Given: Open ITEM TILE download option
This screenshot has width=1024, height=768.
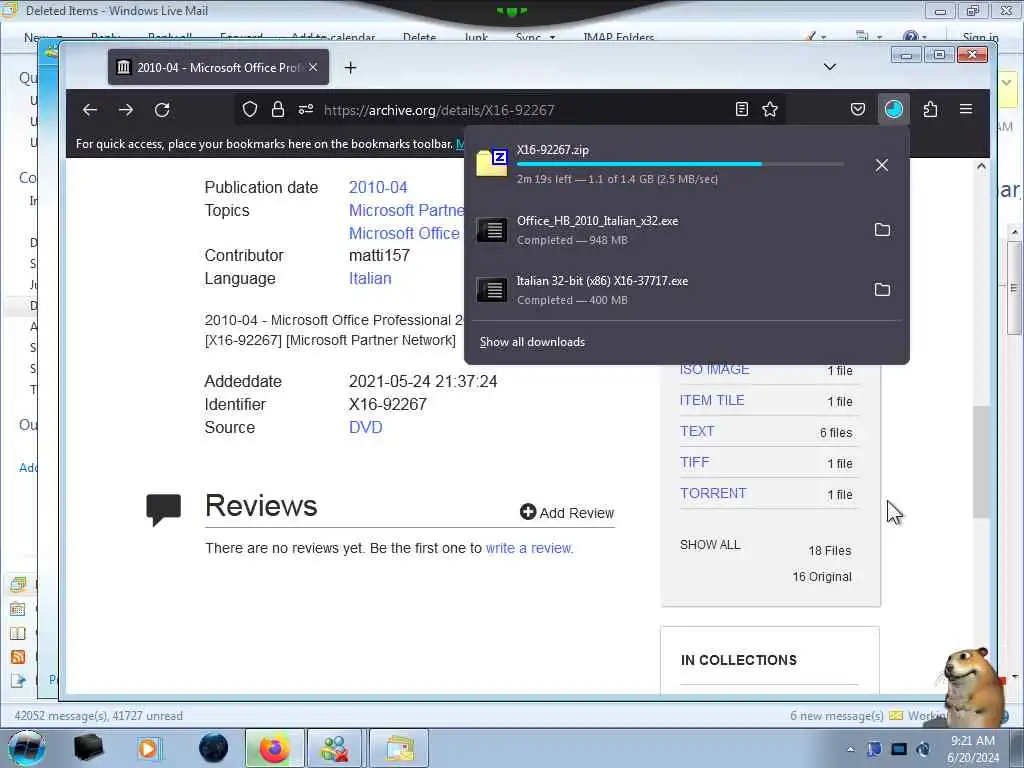Looking at the screenshot, I should [x=712, y=400].
